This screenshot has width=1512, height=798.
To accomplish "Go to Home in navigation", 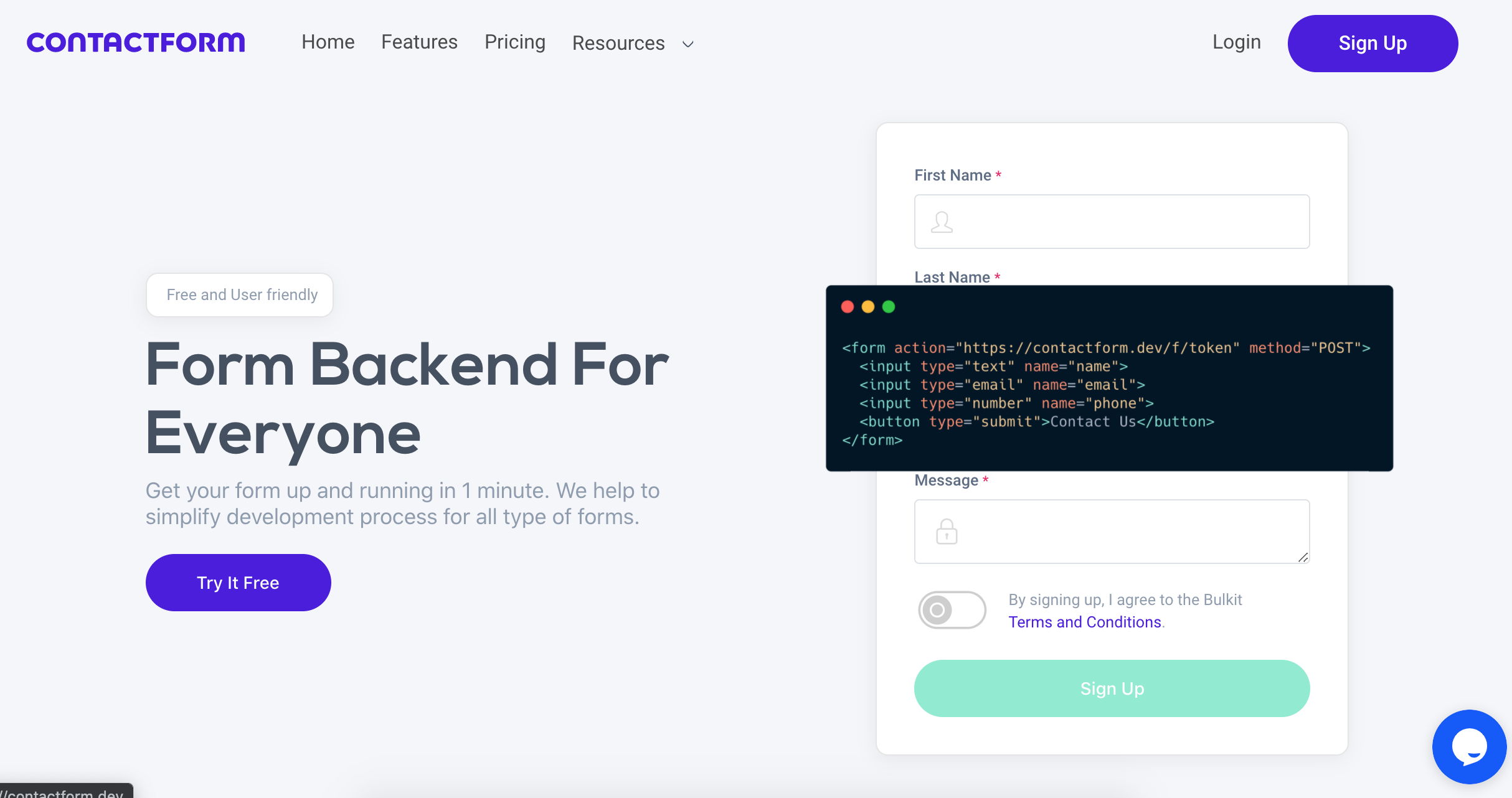I will [328, 42].
